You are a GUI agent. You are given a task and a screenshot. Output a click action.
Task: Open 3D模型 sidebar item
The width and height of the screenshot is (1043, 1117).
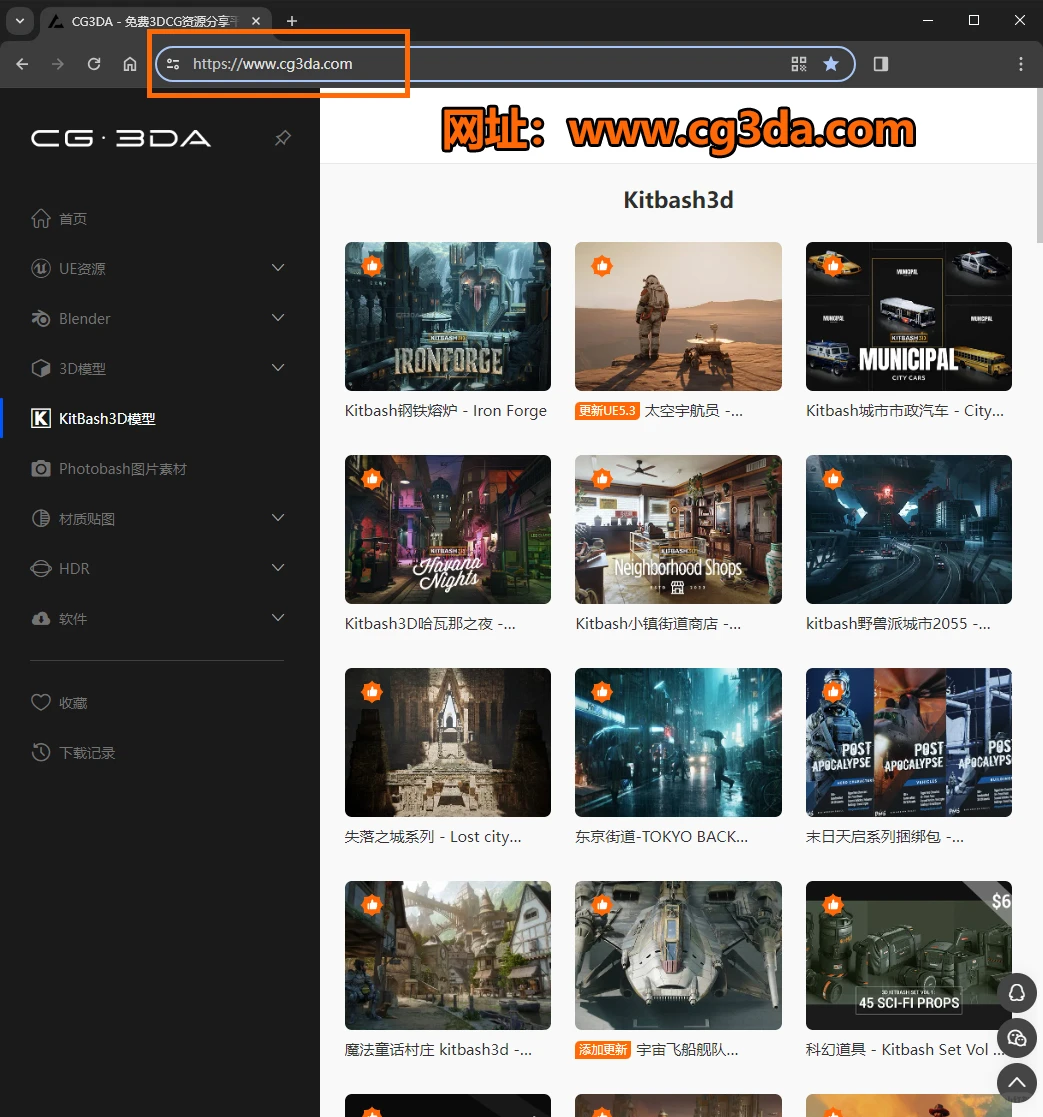point(68,368)
